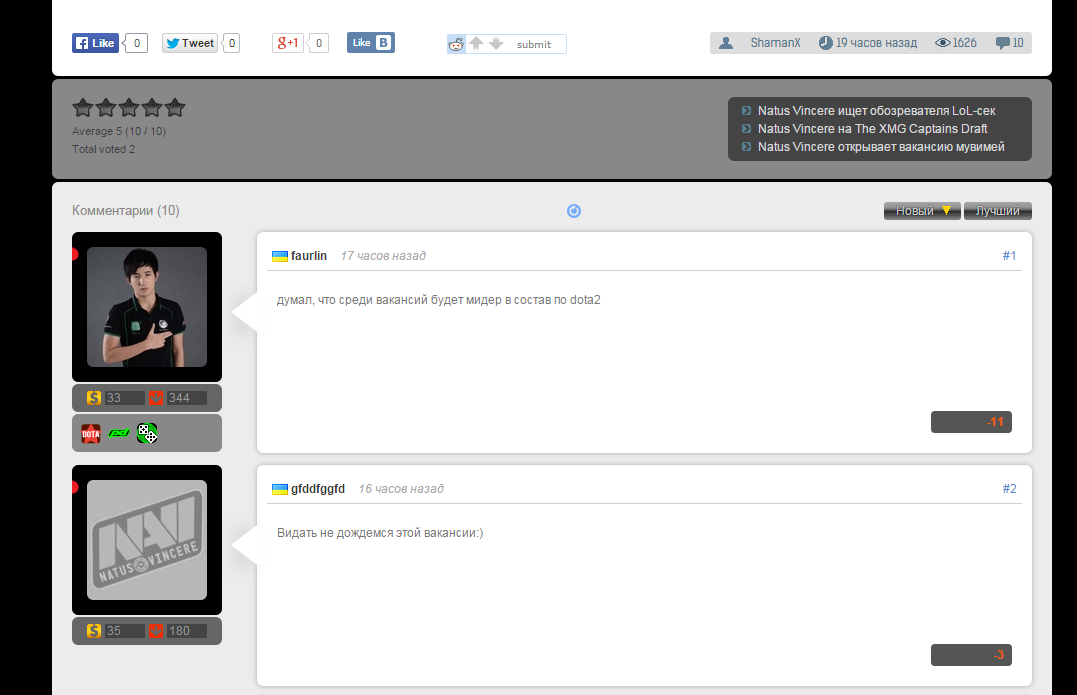This screenshot has height=695, width=1077.
Task: Open 'Natus Vincere открывает вакансию мувимей' link
Action: [881, 146]
